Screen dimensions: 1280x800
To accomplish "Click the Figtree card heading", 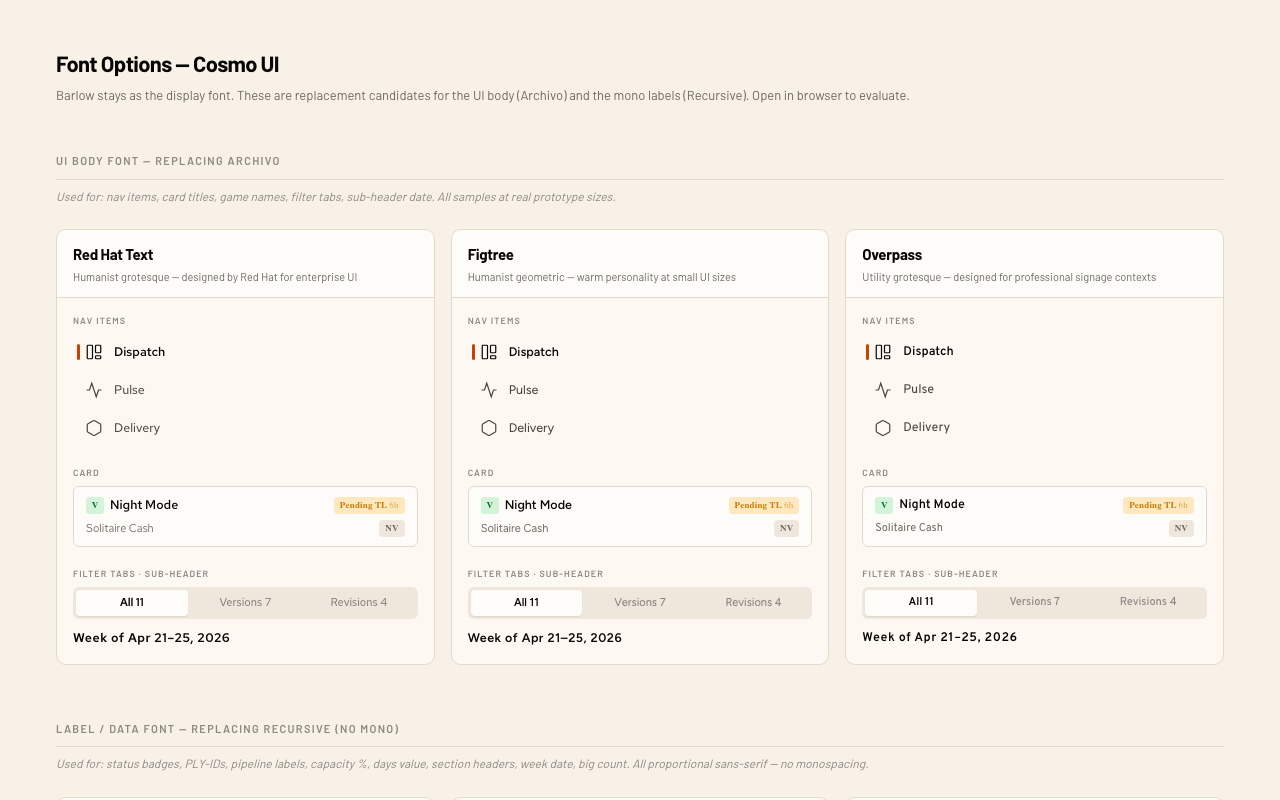I will click(491, 255).
